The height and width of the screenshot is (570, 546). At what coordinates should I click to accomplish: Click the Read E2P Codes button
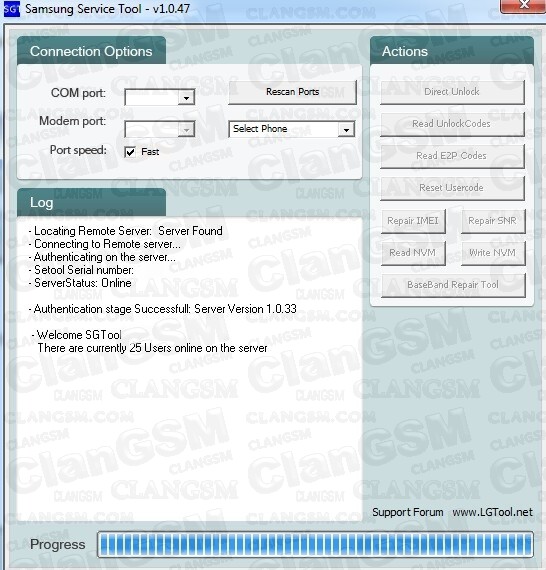(452, 156)
